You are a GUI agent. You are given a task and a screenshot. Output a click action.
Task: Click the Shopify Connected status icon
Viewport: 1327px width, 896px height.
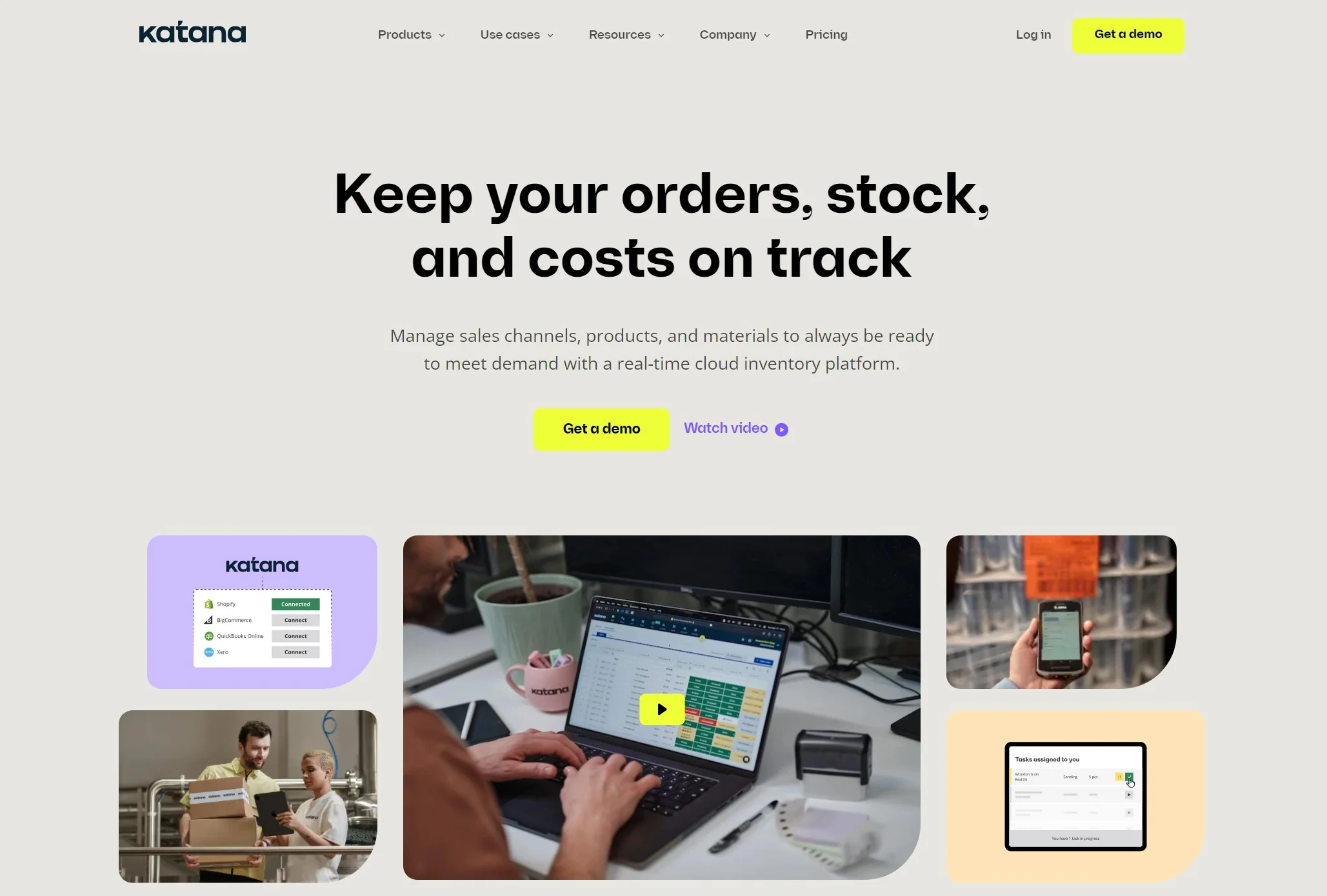[296, 603]
